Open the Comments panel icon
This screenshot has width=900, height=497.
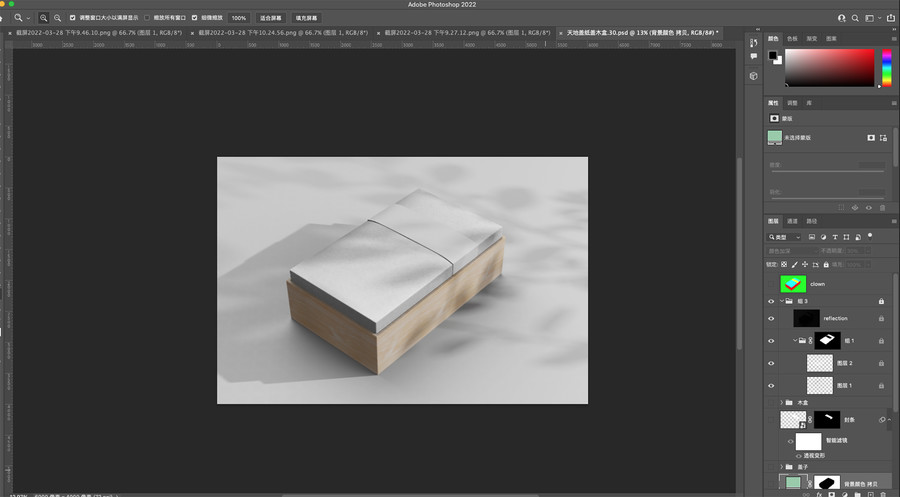tap(754, 56)
